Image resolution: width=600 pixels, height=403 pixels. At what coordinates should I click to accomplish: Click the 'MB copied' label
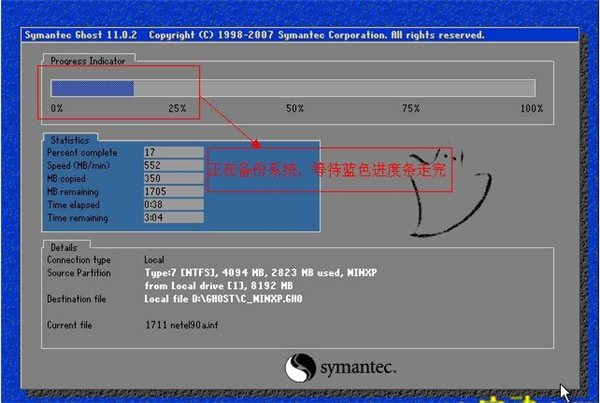click(66, 179)
